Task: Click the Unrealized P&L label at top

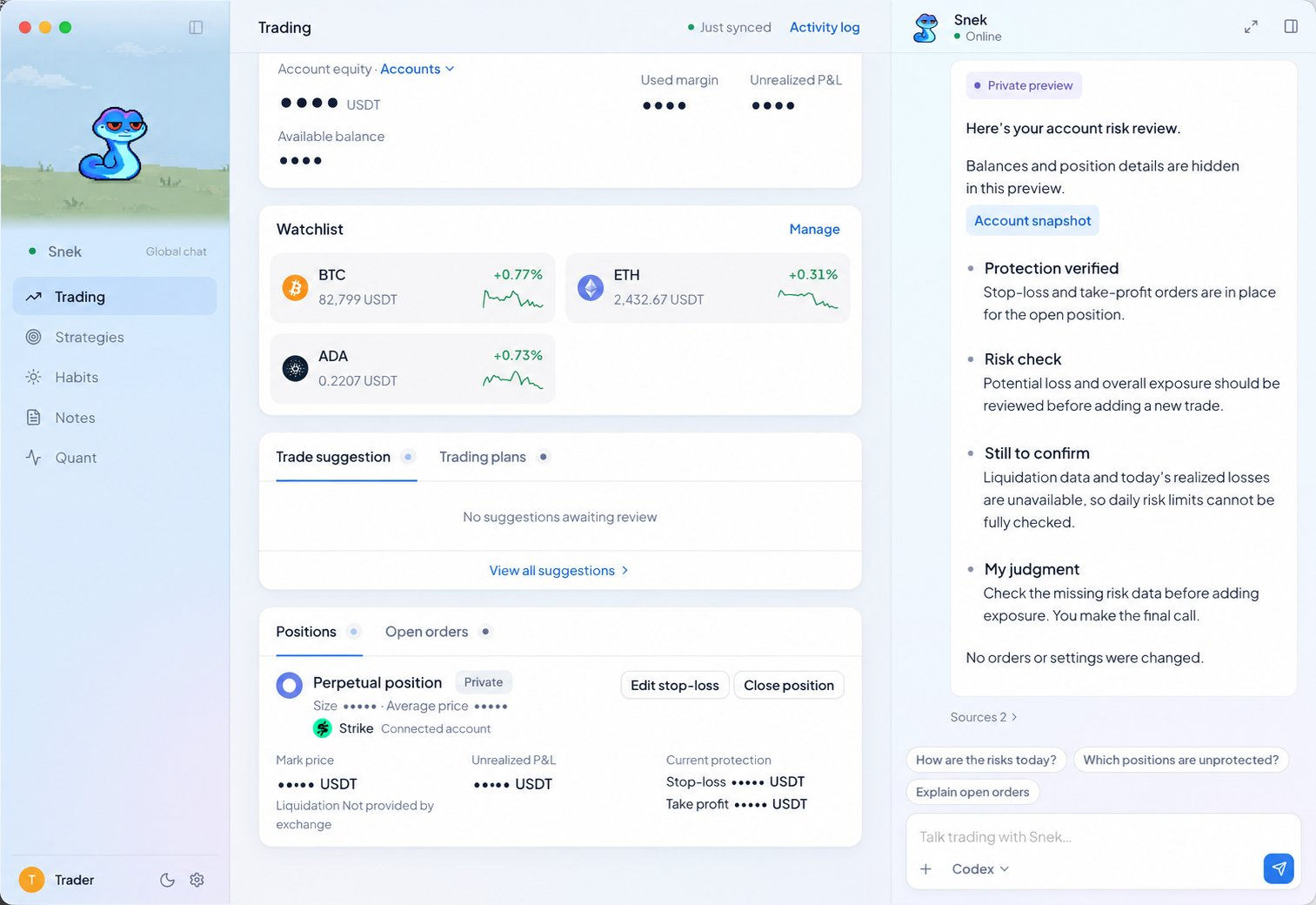Action: pyautogui.click(x=796, y=80)
